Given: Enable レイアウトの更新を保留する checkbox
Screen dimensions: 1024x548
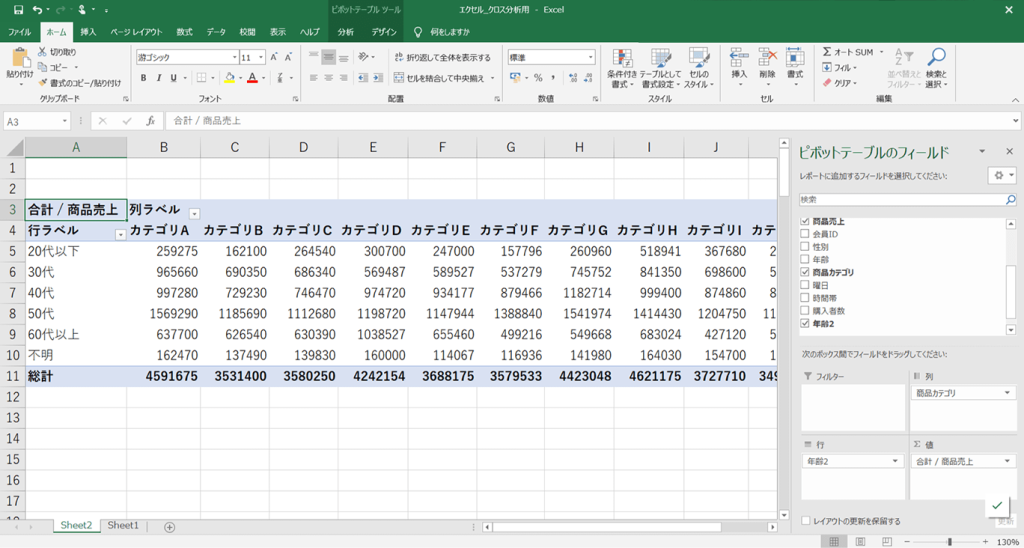Looking at the screenshot, I should (x=806, y=521).
